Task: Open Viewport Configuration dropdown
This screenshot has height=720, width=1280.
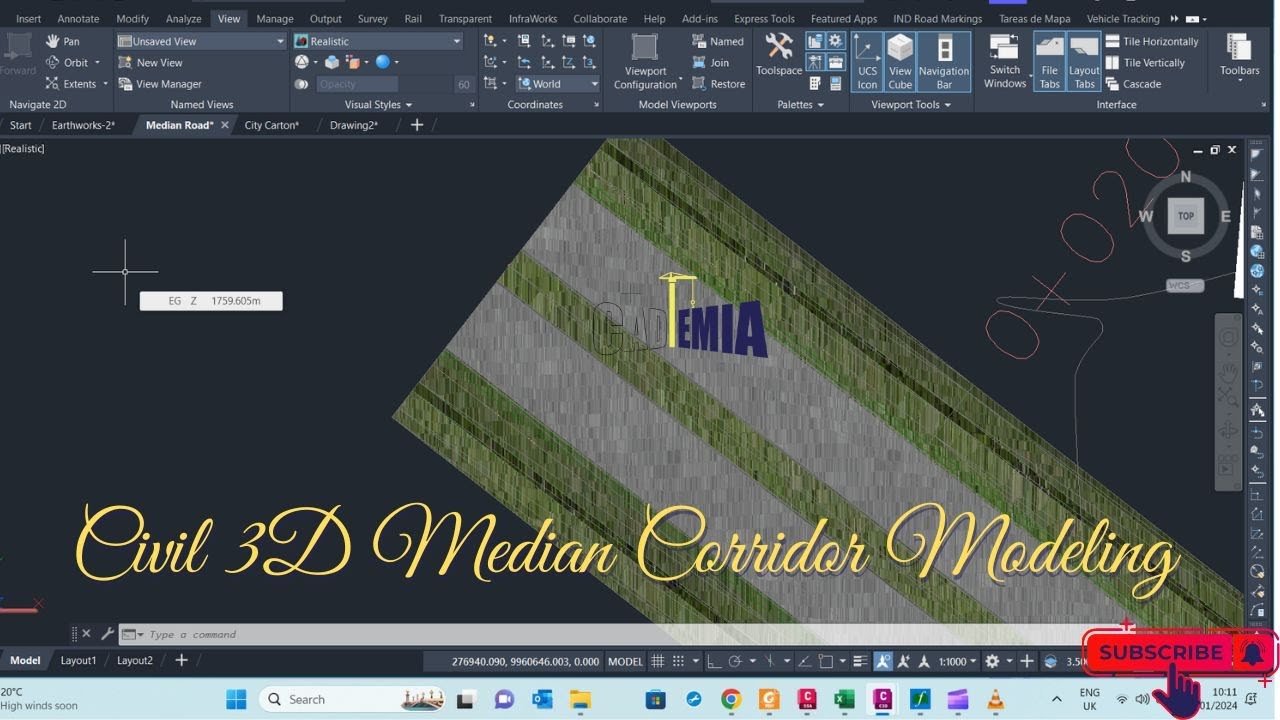Action: click(645, 62)
